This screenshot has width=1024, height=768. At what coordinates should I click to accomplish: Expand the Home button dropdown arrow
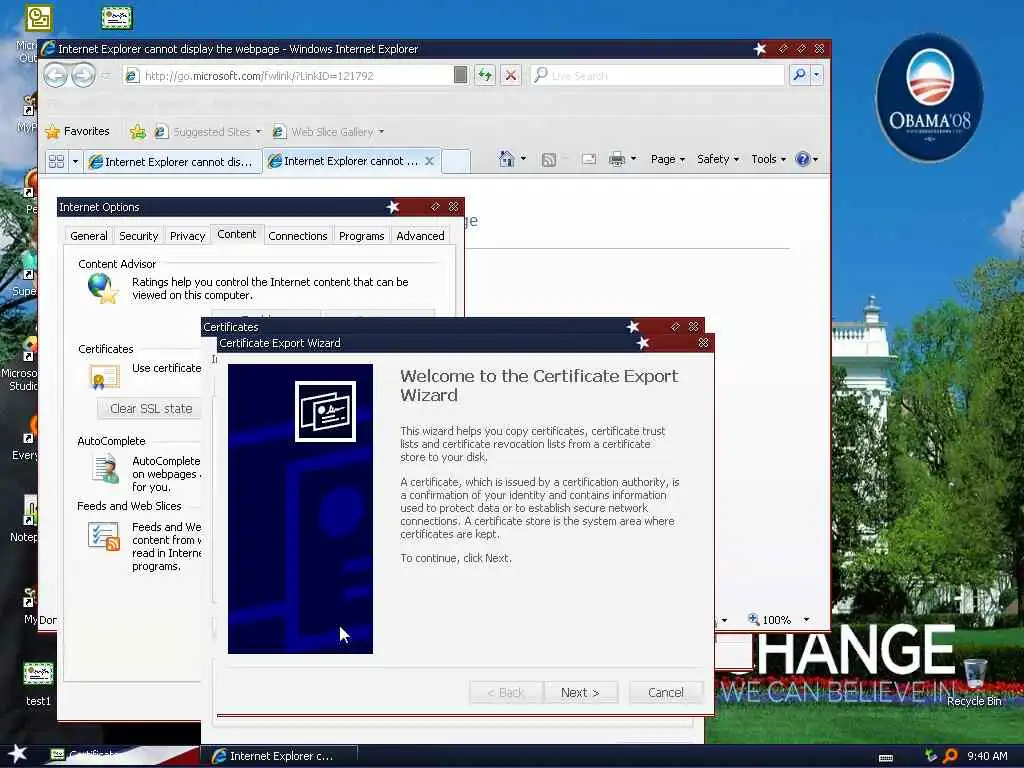[x=523, y=159]
